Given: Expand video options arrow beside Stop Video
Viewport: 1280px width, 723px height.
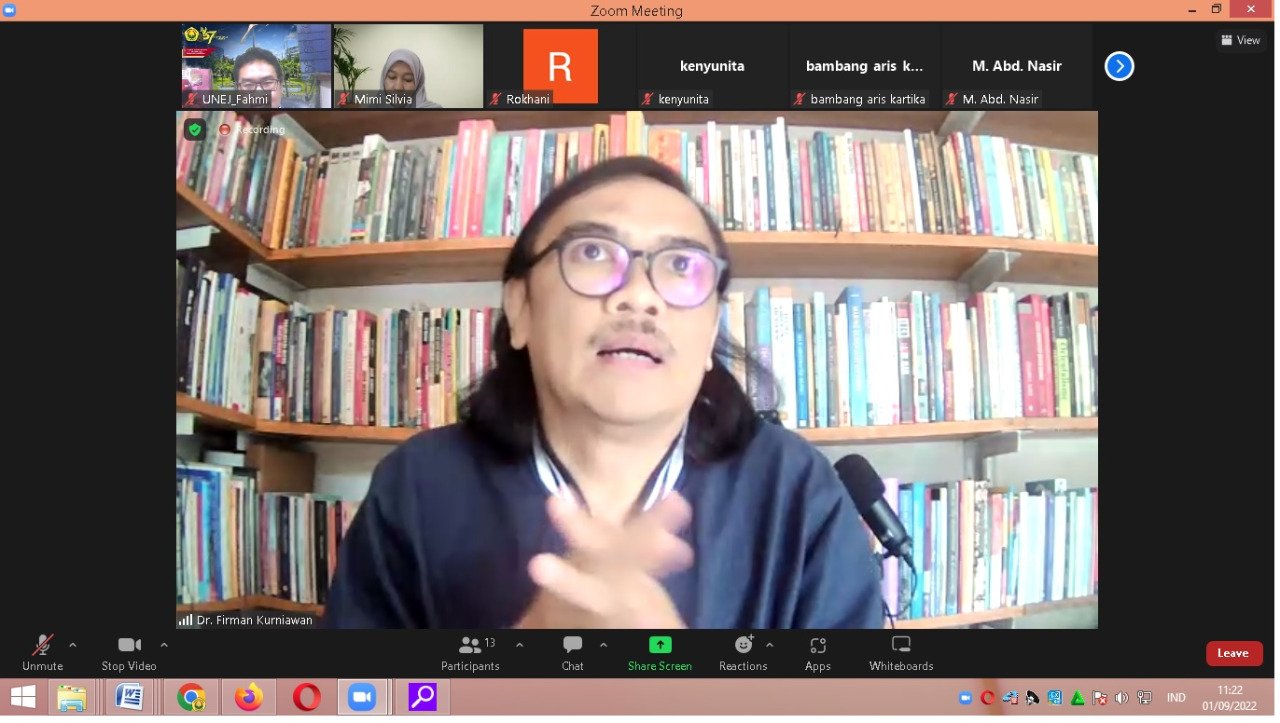Looking at the screenshot, I should pyautogui.click(x=164, y=645).
